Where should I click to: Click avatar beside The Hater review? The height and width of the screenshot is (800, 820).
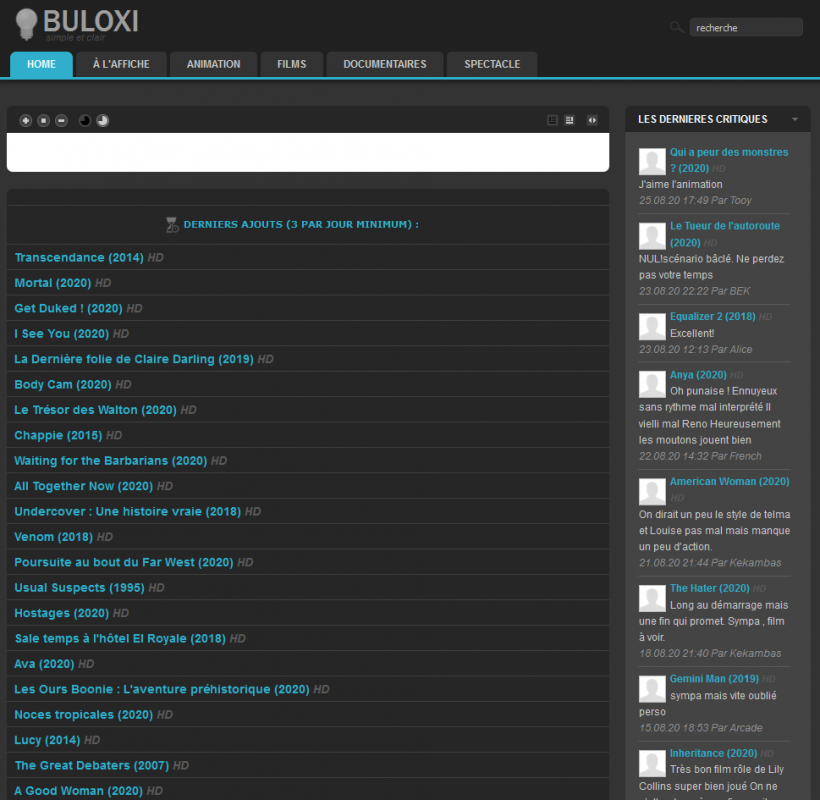click(652, 599)
